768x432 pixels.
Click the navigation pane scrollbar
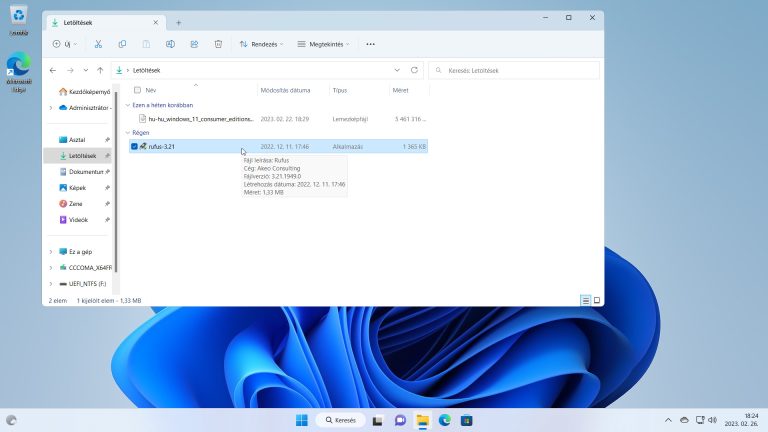coord(116,181)
